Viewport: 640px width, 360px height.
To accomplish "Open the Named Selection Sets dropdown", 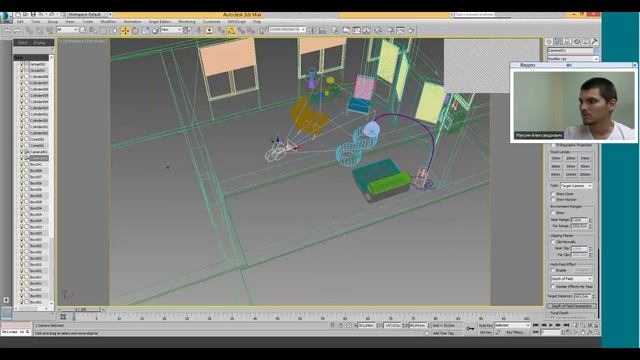I will pos(287,30).
